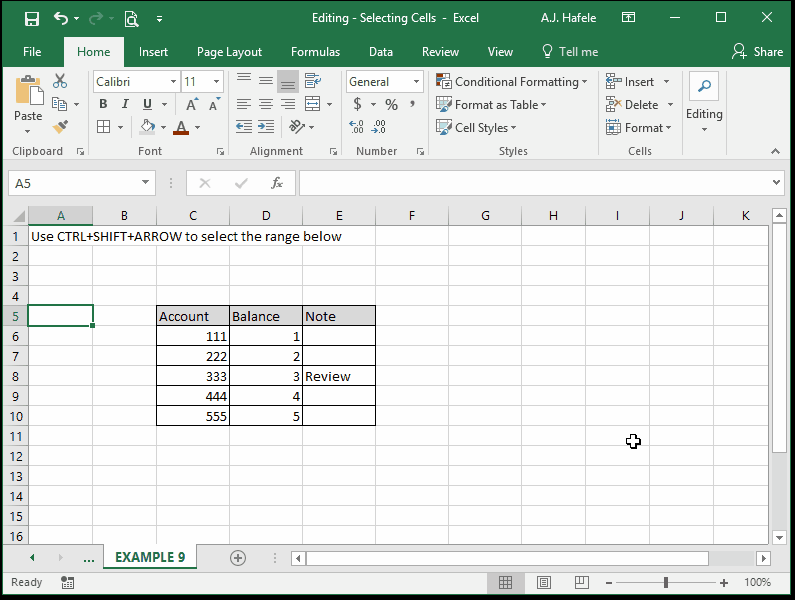795x600 pixels.
Task: Toggle Italic formatting
Action: pyautogui.click(x=125, y=104)
